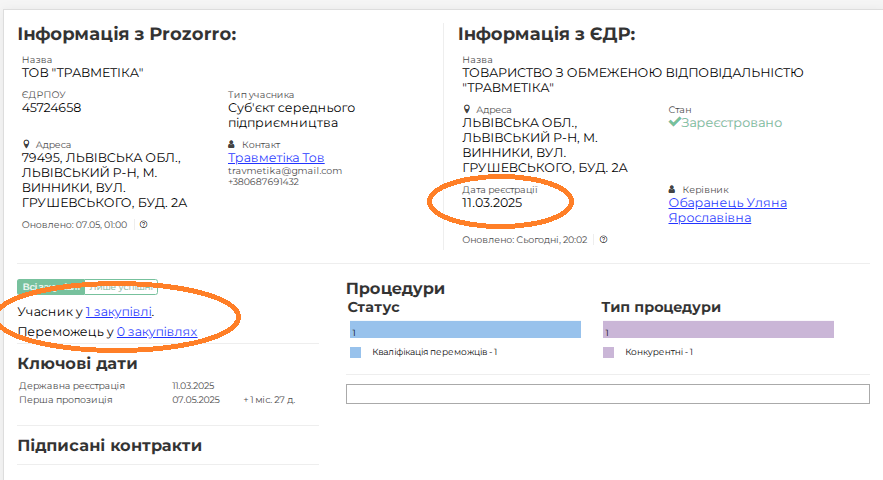The width and height of the screenshot is (883, 480).
Task: Click the person icon next to Контакт
Action: (232, 144)
